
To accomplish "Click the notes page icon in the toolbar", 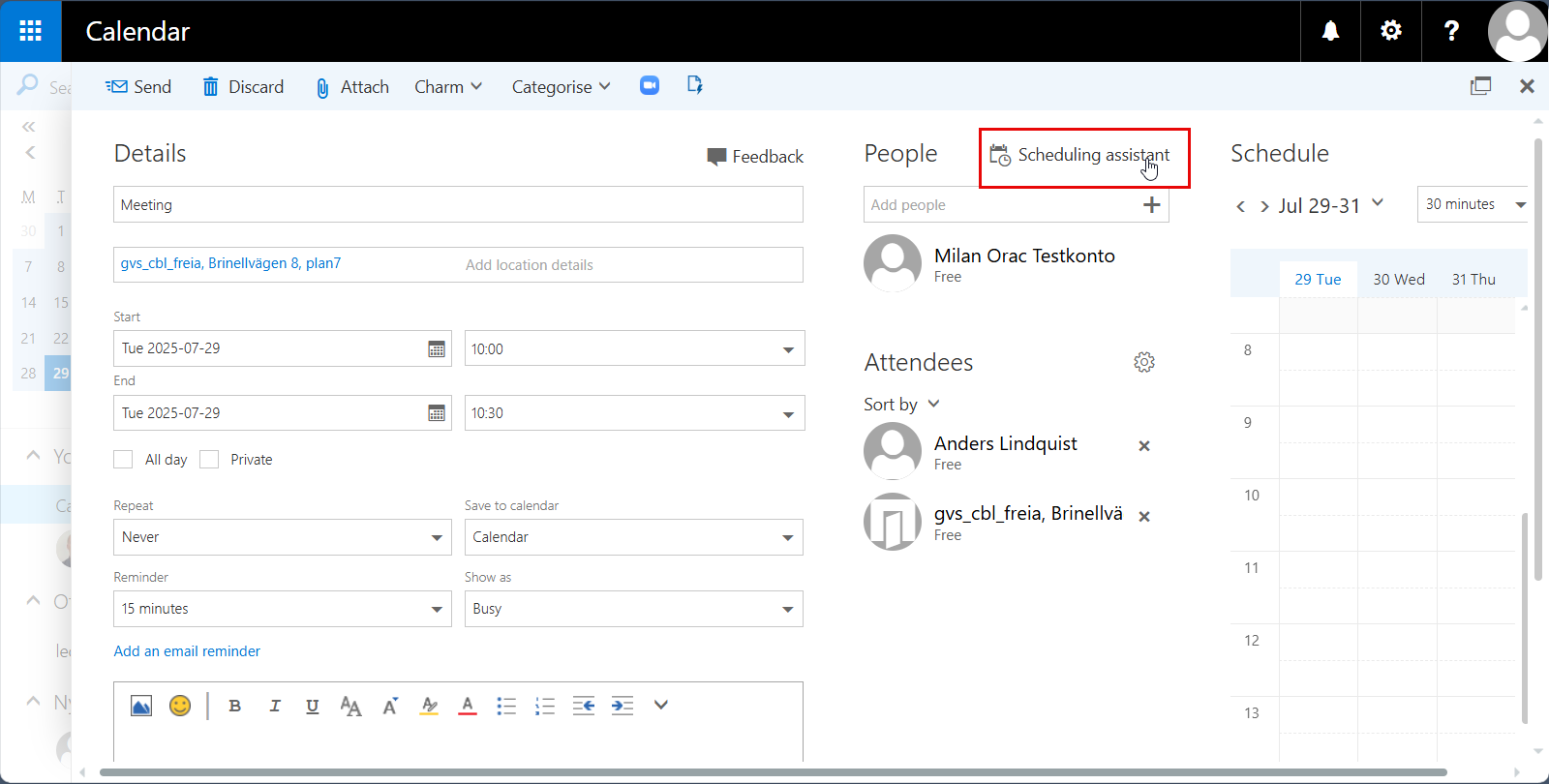I will click(695, 85).
